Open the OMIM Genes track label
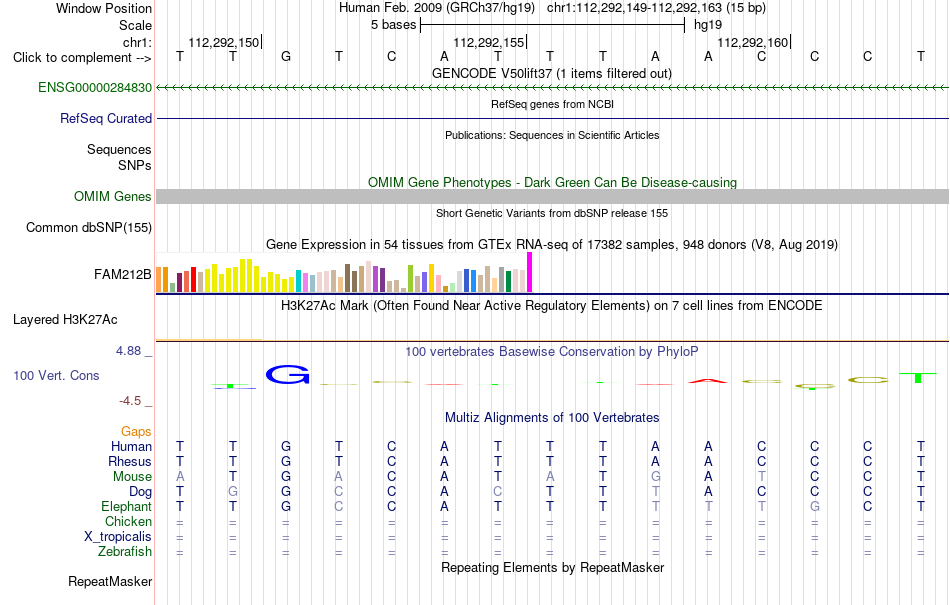The height and width of the screenshot is (605, 950). [x=112, y=197]
